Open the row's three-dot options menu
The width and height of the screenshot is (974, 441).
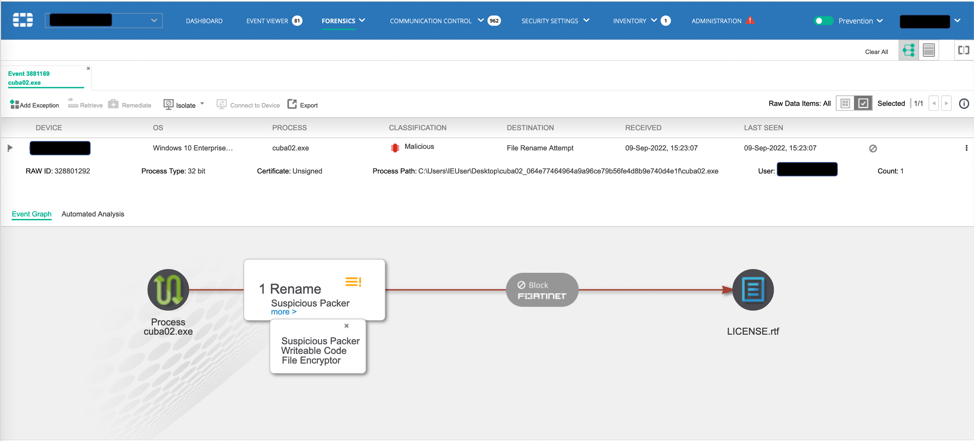[x=966, y=148]
